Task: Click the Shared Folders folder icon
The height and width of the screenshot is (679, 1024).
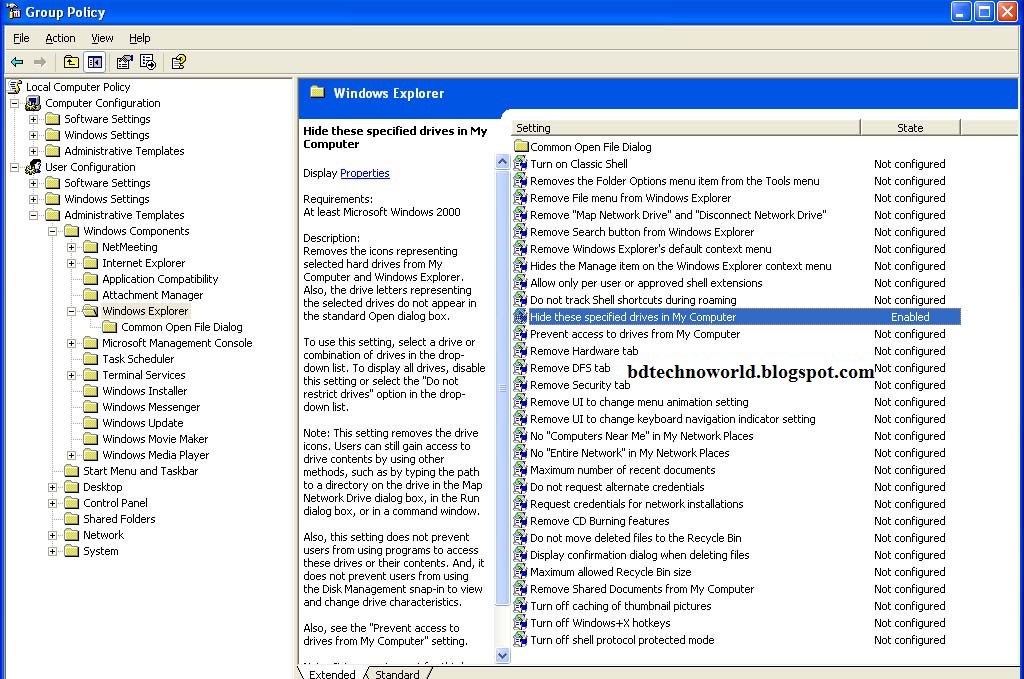Action: click(72, 519)
